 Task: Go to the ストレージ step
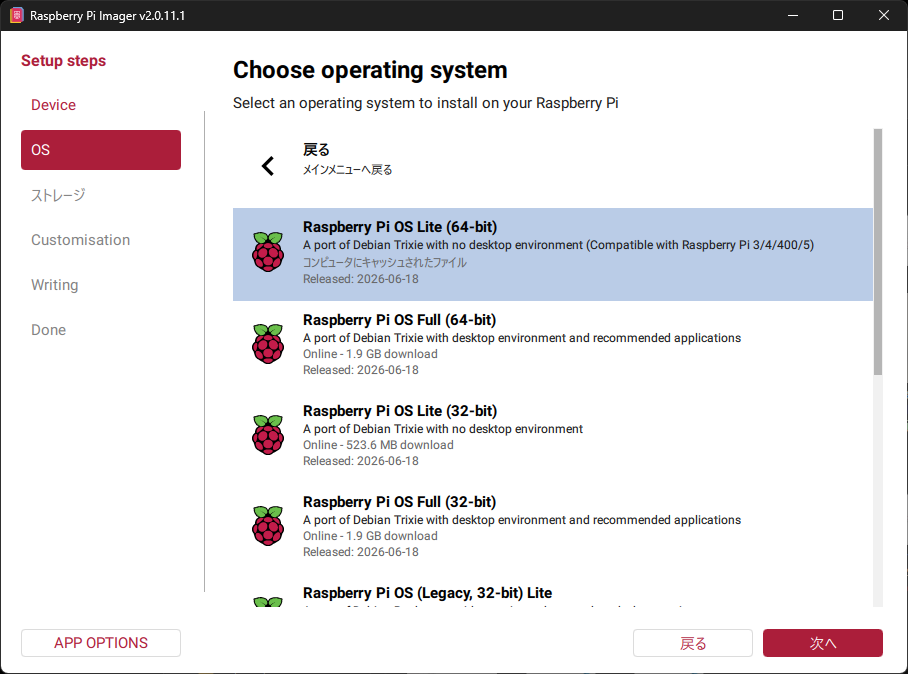(x=58, y=195)
